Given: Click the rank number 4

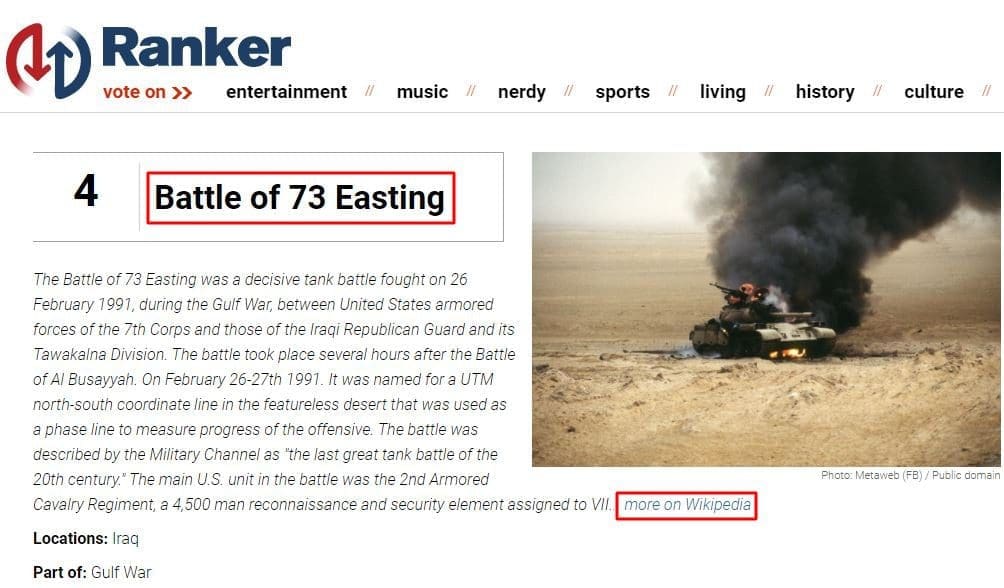Looking at the screenshot, I should coord(86,191).
